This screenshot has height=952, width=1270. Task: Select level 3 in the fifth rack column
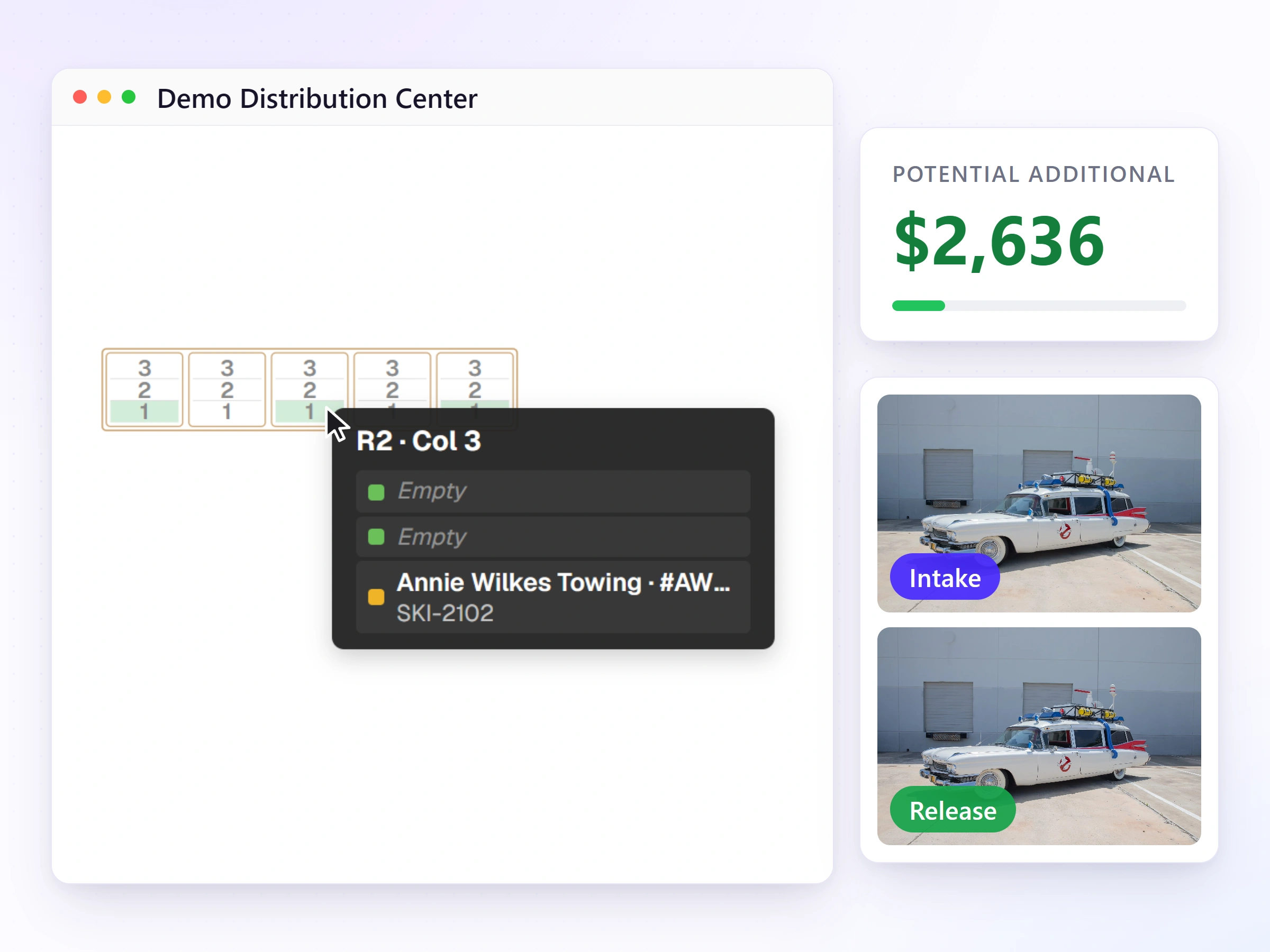pyautogui.click(x=475, y=367)
